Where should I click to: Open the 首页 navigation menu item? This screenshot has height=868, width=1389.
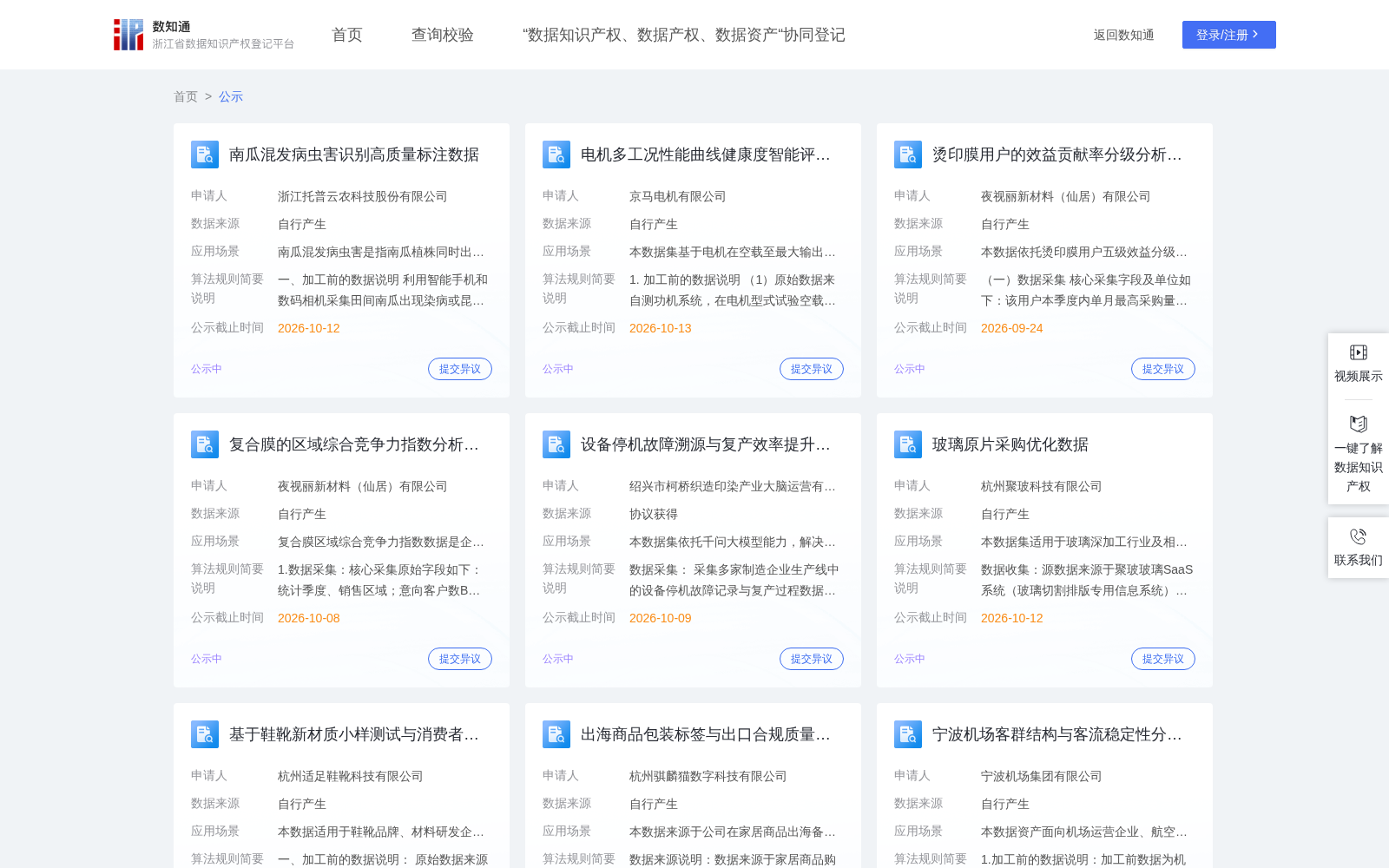click(x=347, y=35)
